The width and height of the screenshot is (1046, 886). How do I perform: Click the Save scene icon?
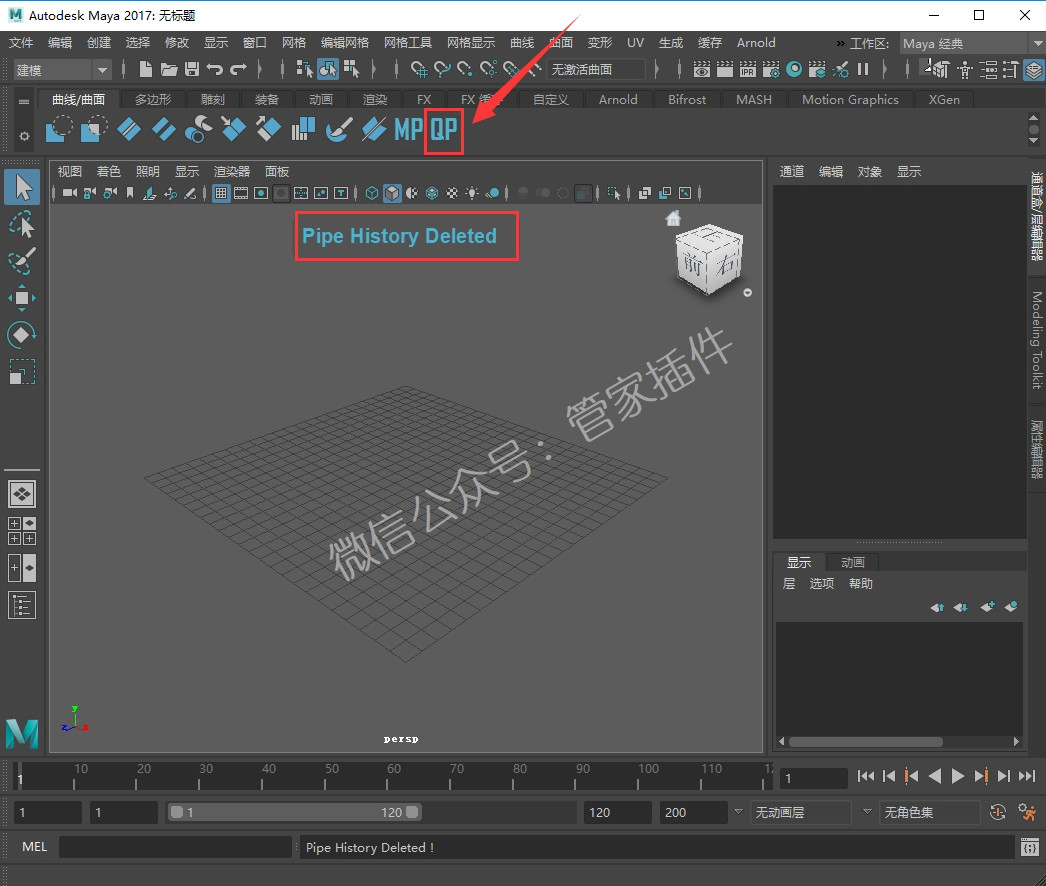coord(191,69)
